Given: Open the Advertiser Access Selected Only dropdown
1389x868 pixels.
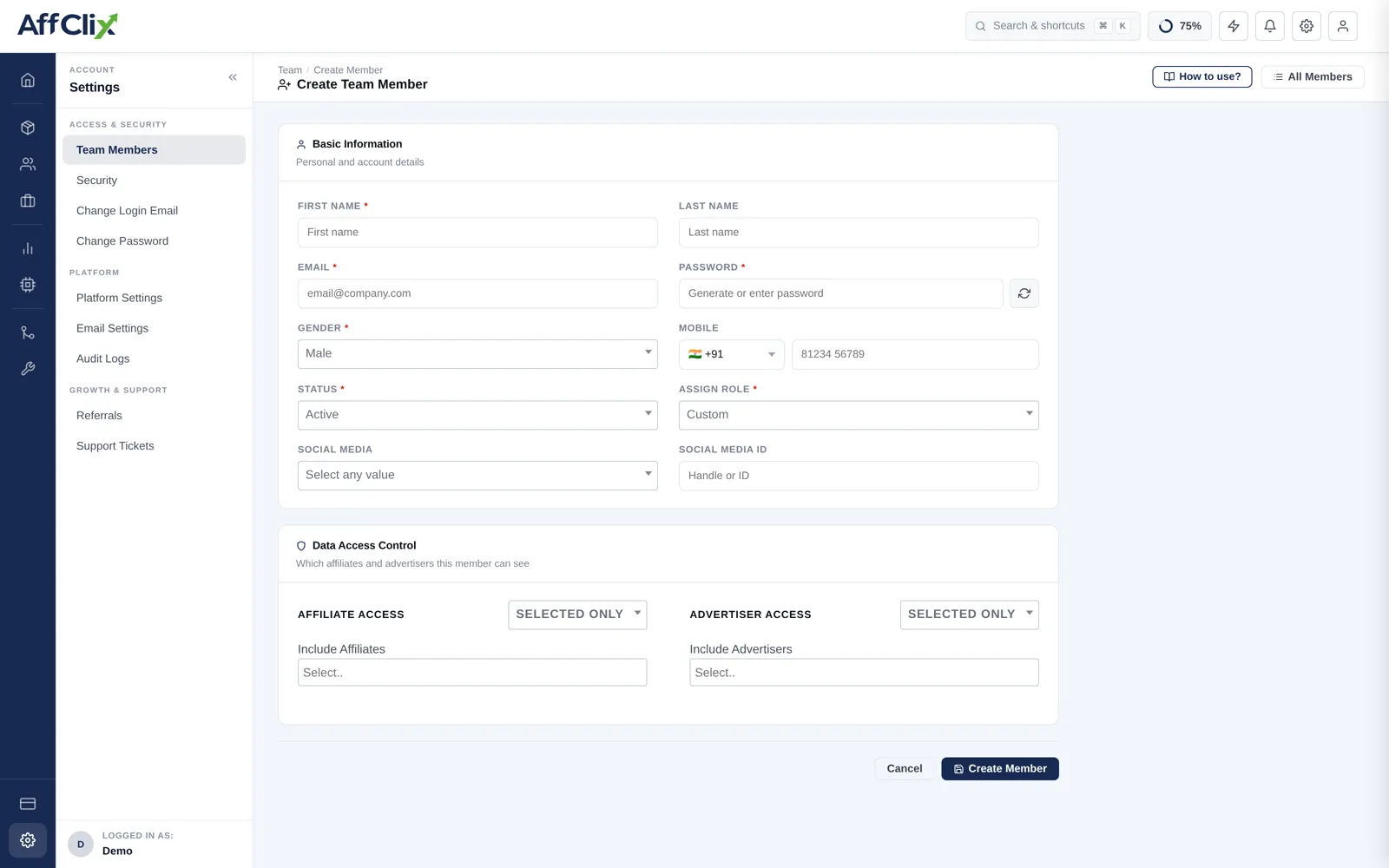Looking at the screenshot, I should 970,615.
